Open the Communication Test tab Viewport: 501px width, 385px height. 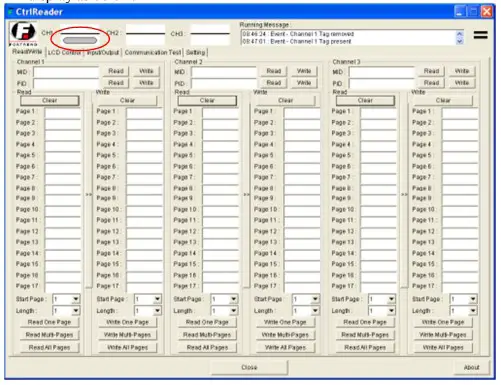(153, 53)
